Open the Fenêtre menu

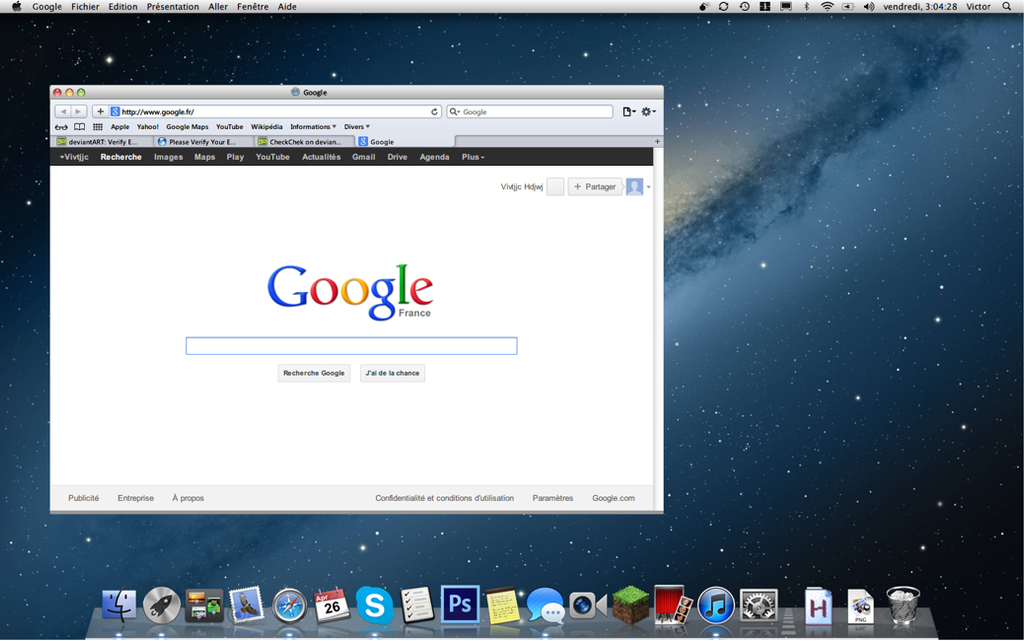click(253, 7)
